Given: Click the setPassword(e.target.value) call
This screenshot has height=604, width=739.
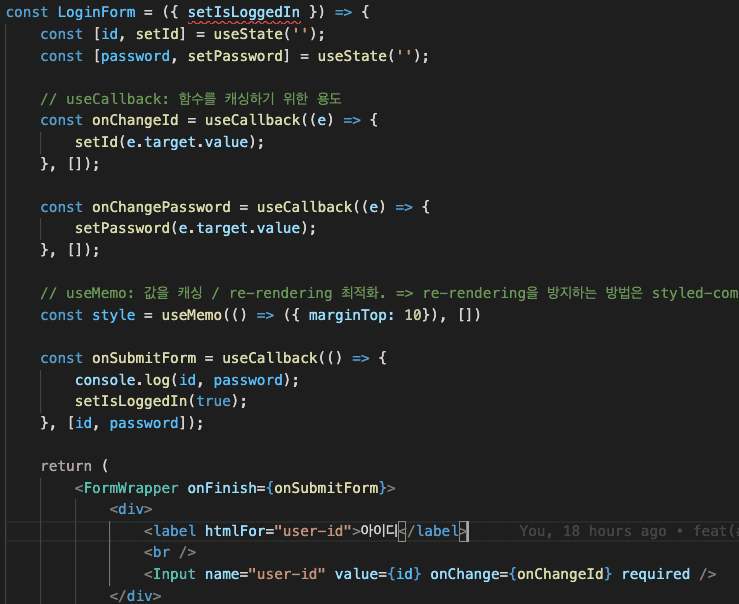Looking at the screenshot, I should (x=196, y=228).
